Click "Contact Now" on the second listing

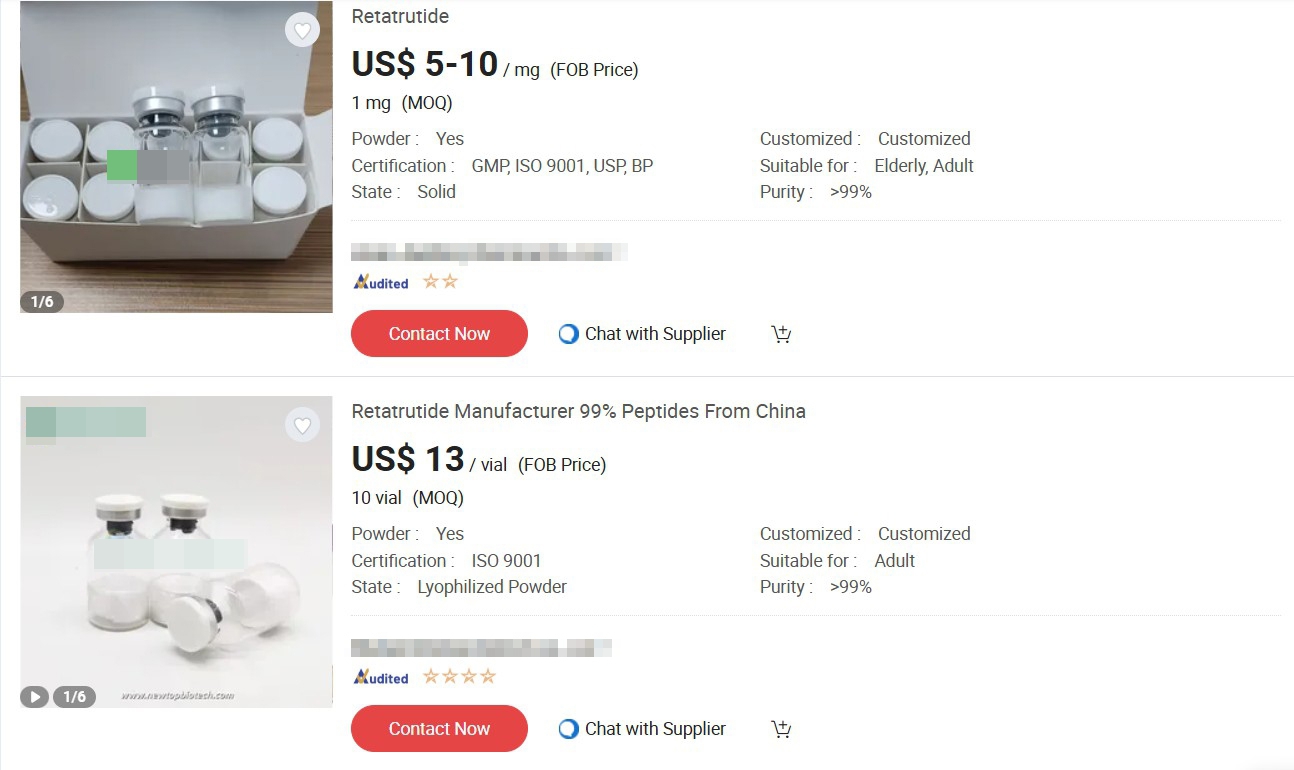coord(439,729)
